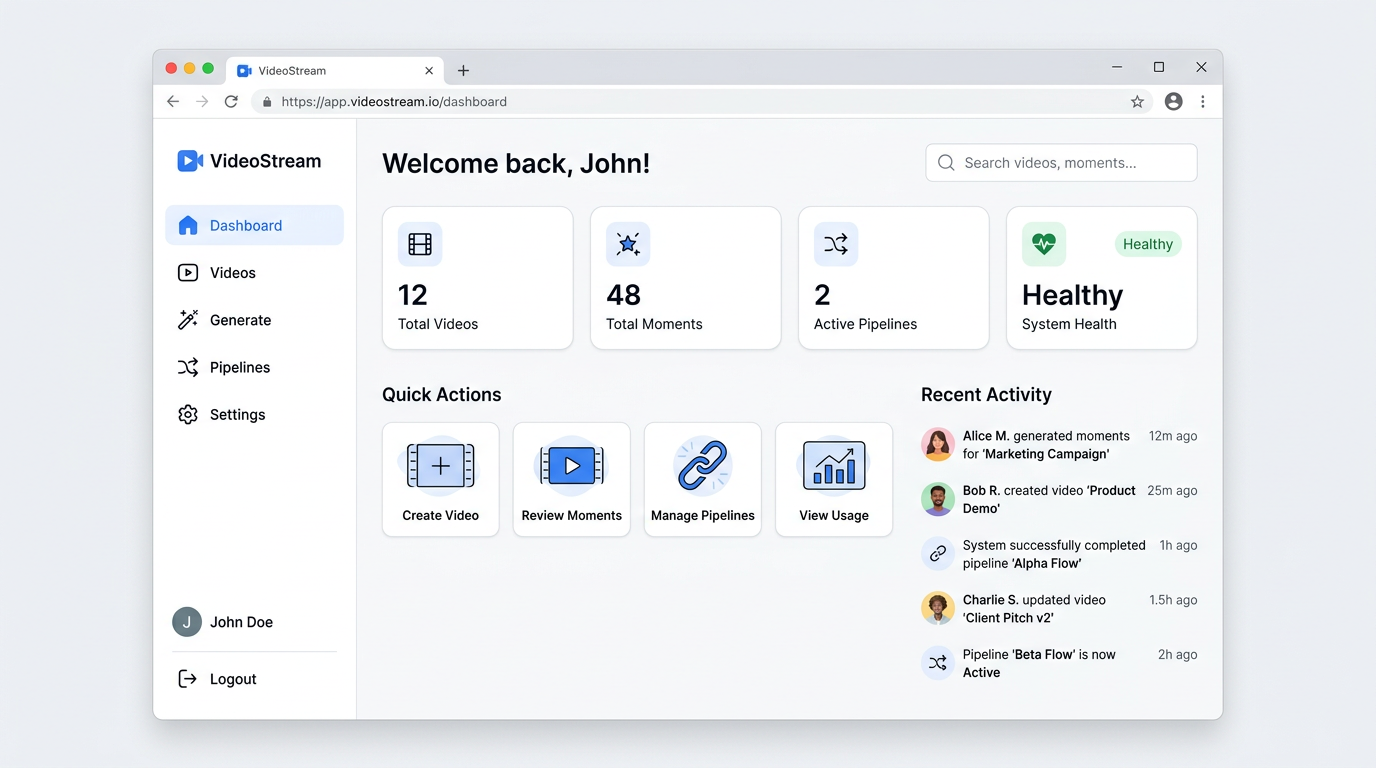Bookmark the page with the star icon
This screenshot has width=1376, height=768.
pyautogui.click(x=1137, y=101)
